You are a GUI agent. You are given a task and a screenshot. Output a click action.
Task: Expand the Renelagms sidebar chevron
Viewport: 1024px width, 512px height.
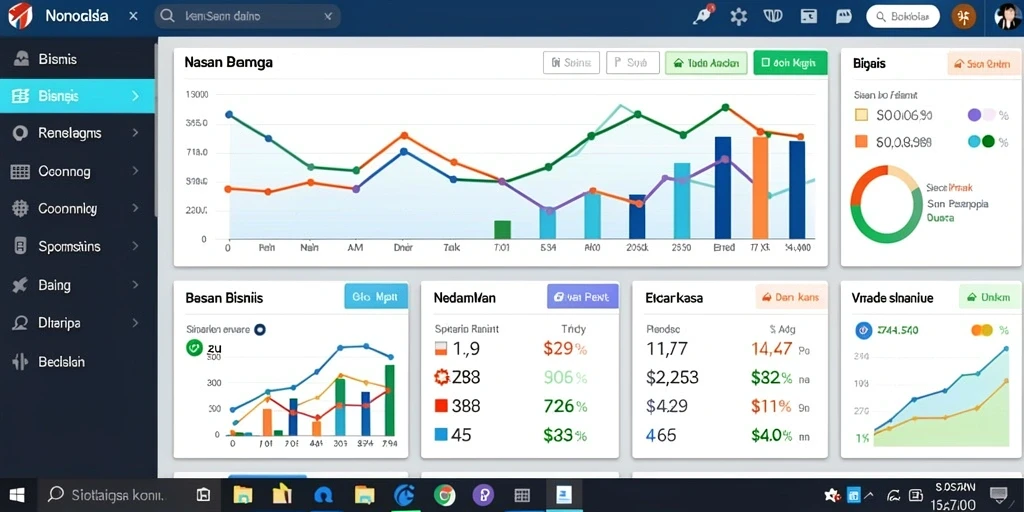click(x=135, y=133)
